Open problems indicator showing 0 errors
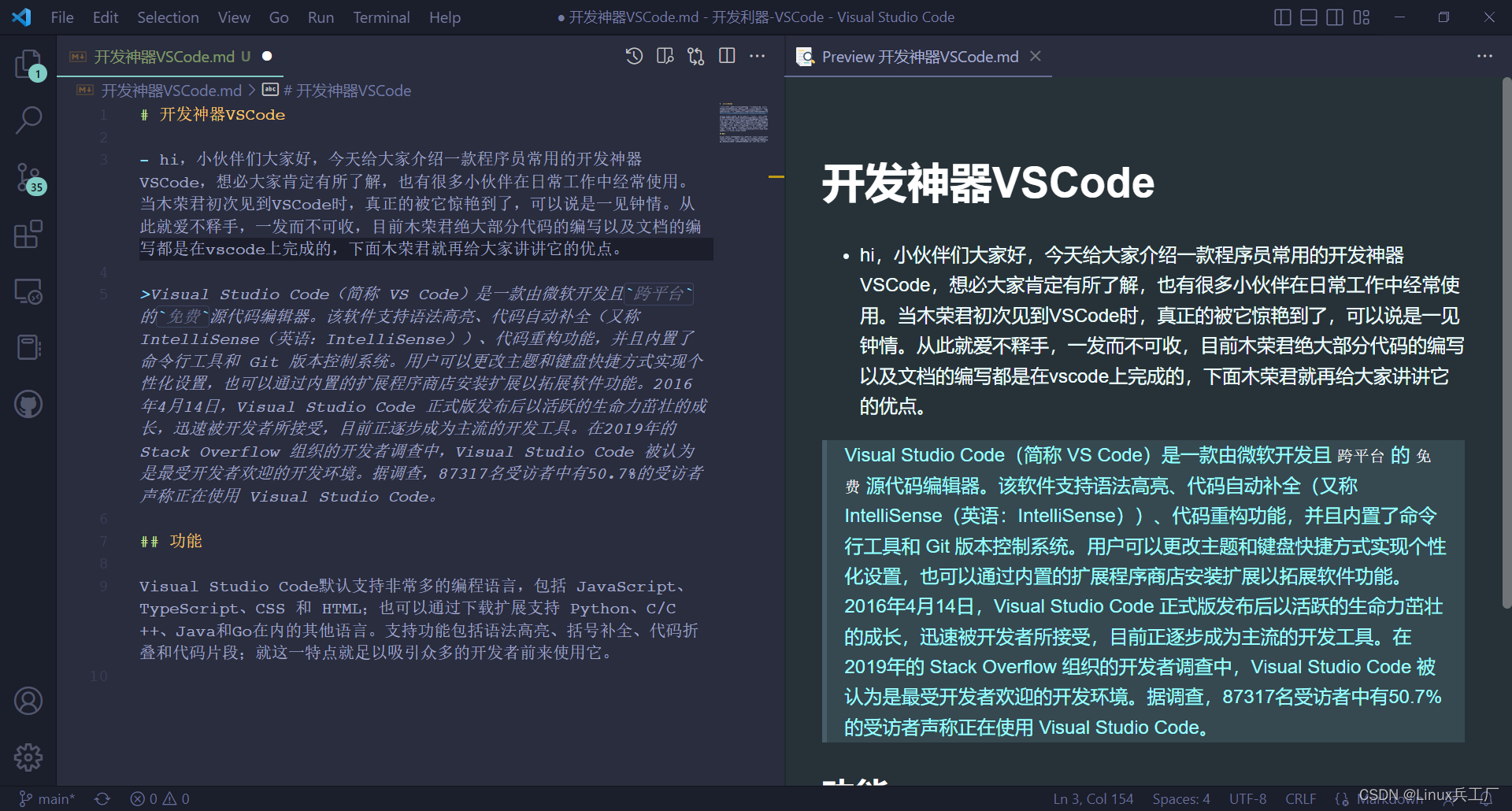The image size is (1512, 811). click(160, 798)
